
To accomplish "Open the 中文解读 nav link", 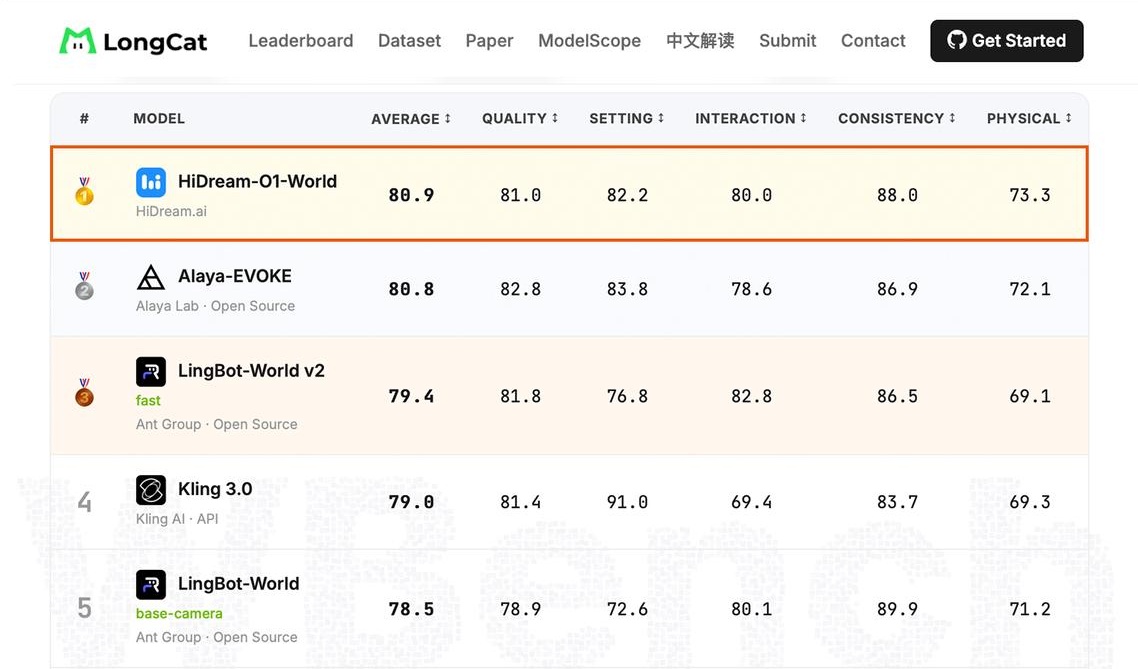I will tap(700, 41).
